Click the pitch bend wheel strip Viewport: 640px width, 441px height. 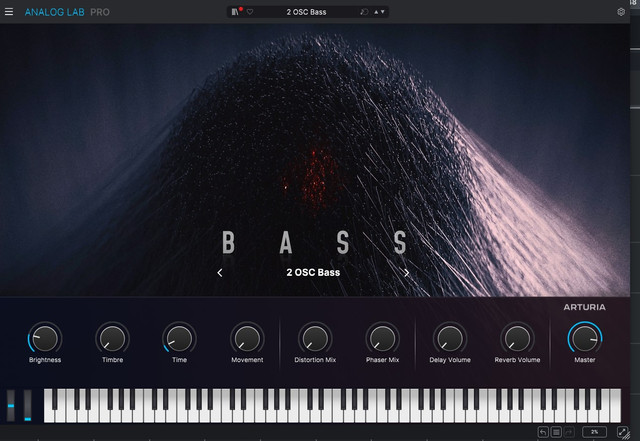coord(11,405)
